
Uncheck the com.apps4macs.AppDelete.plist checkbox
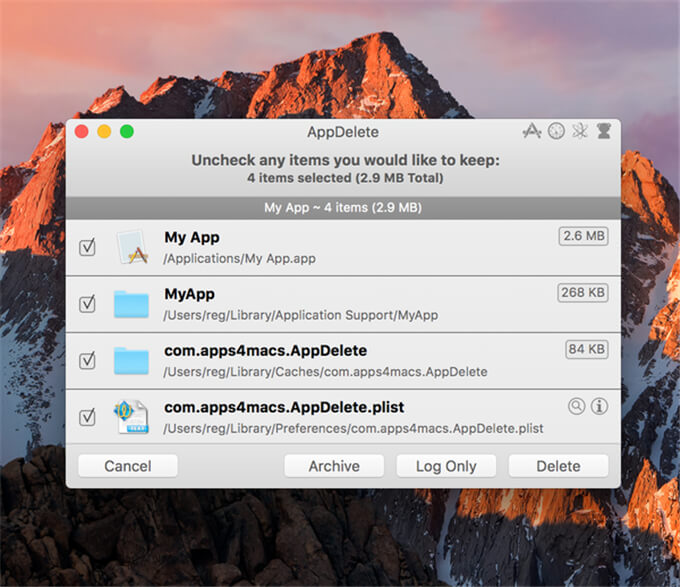(x=87, y=417)
